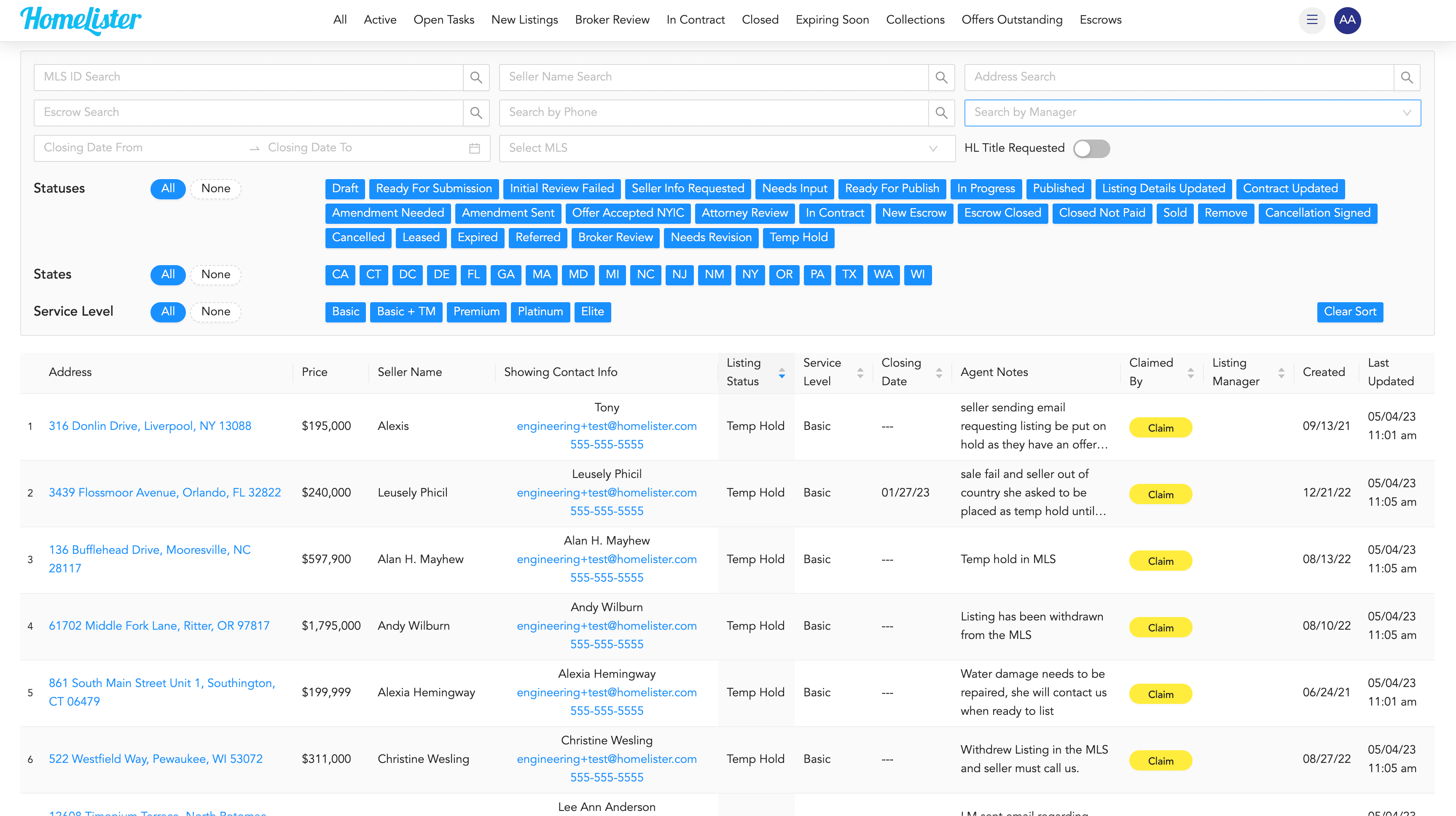The width and height of the screenshot is (1456, 816).
Task: Click the Address Search magnifier icon
Action: click(x=1406, y=78)
